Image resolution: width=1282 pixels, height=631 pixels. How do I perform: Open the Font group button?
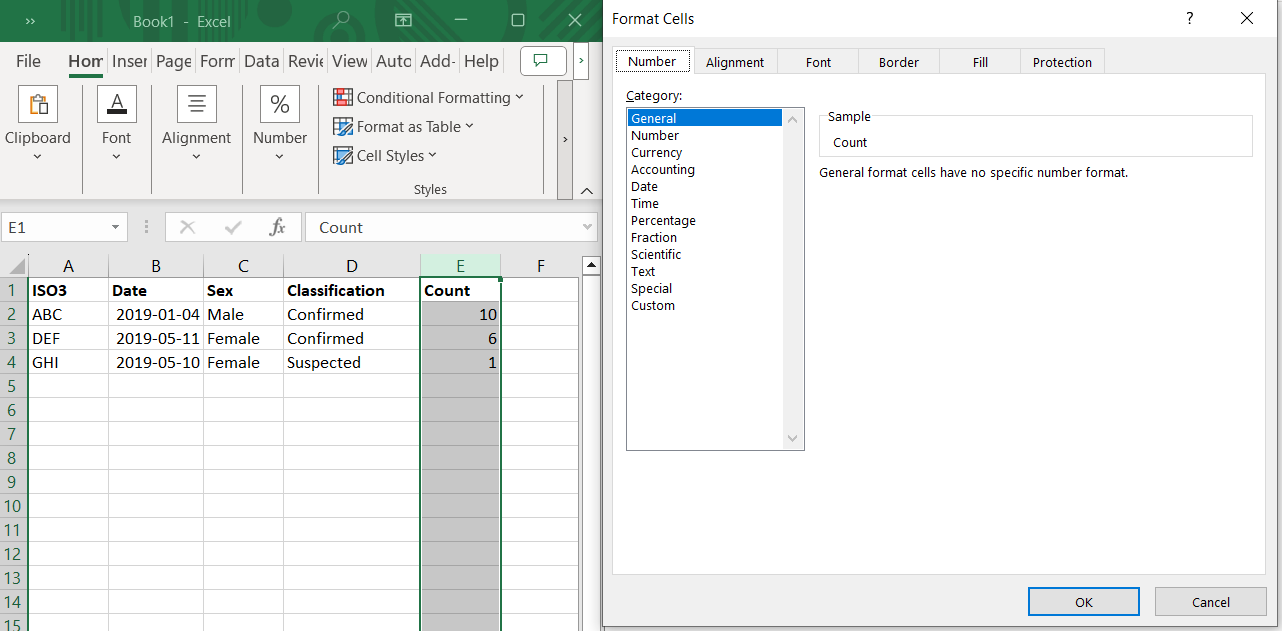[116, 124]
